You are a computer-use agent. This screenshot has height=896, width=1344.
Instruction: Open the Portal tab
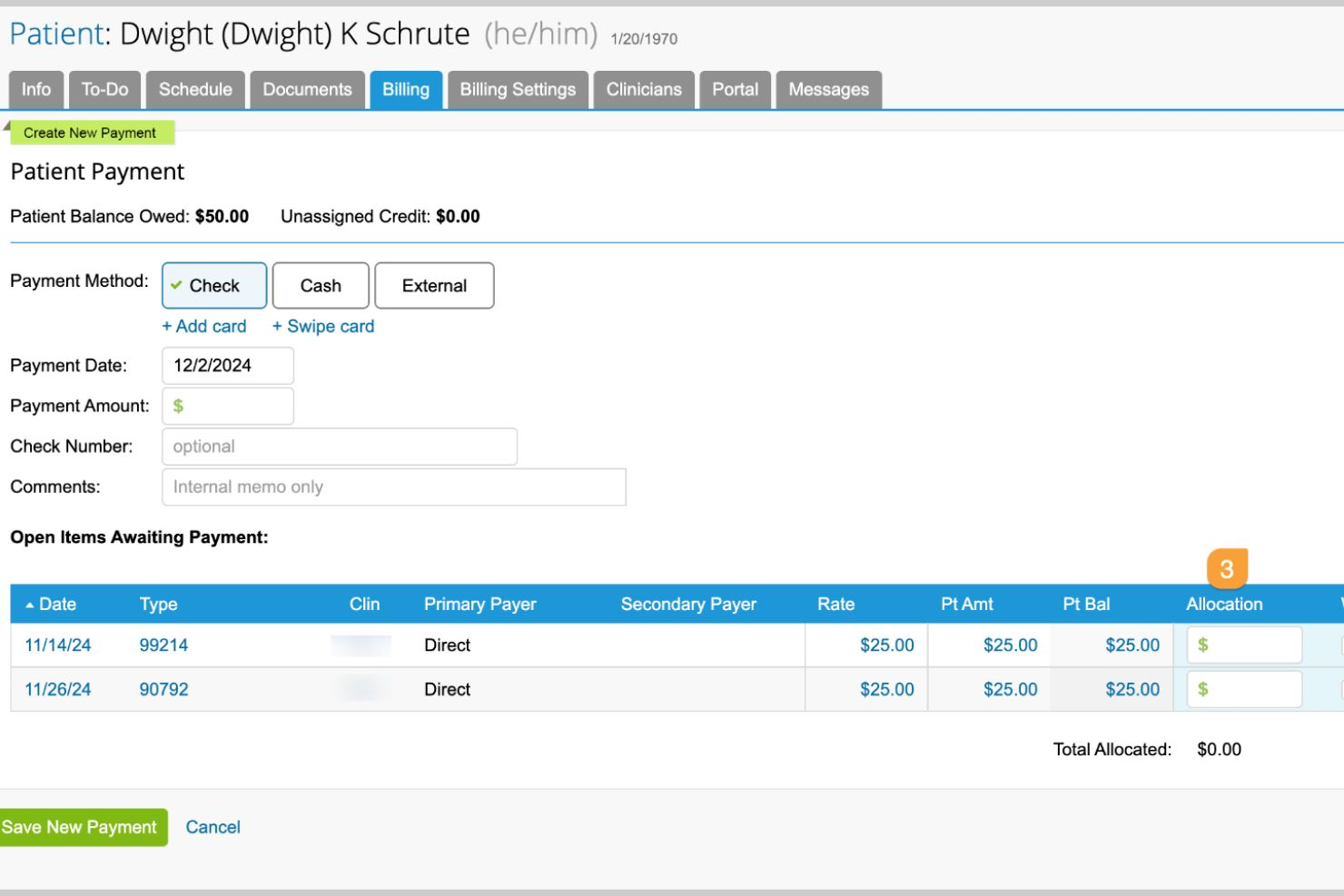(735, 90)
